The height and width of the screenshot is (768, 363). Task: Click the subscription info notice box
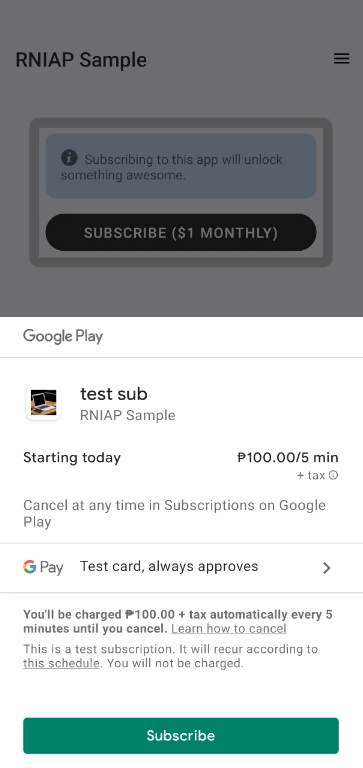[181, 166]
